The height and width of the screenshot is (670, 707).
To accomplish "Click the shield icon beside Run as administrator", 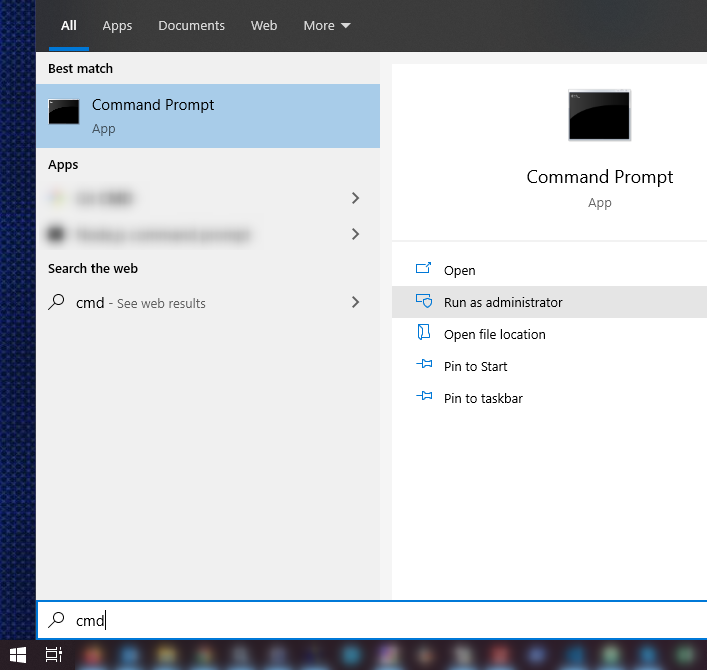I will tap(424, 302).
